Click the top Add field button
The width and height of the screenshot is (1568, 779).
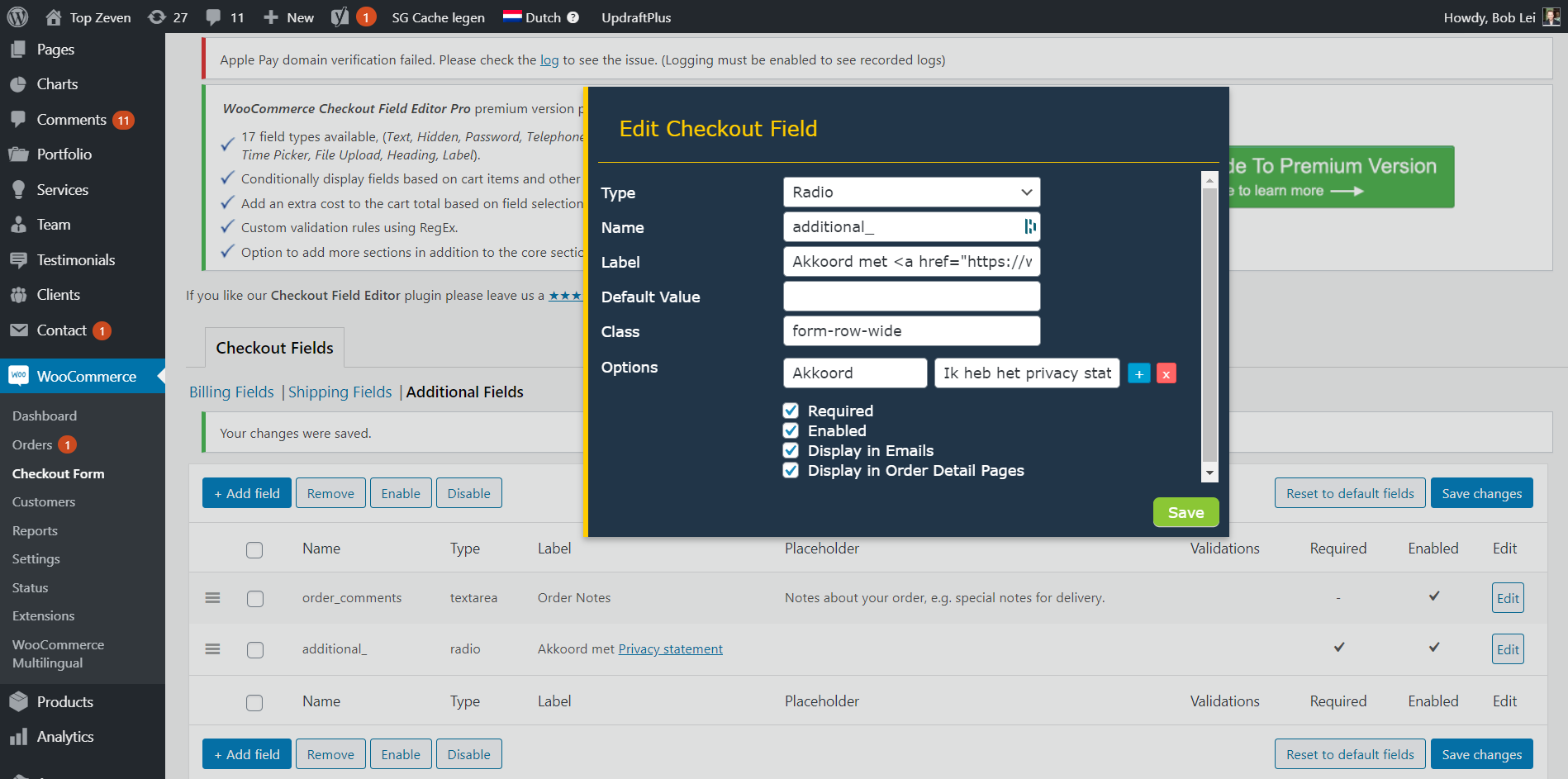click(247, 493)
